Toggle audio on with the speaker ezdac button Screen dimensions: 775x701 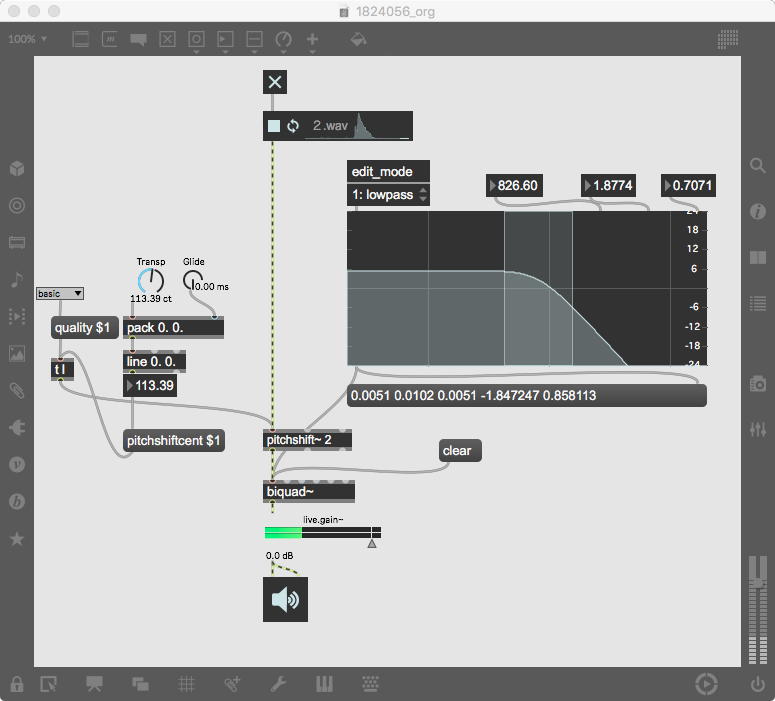pyautogui.click(x=285, y=599)
